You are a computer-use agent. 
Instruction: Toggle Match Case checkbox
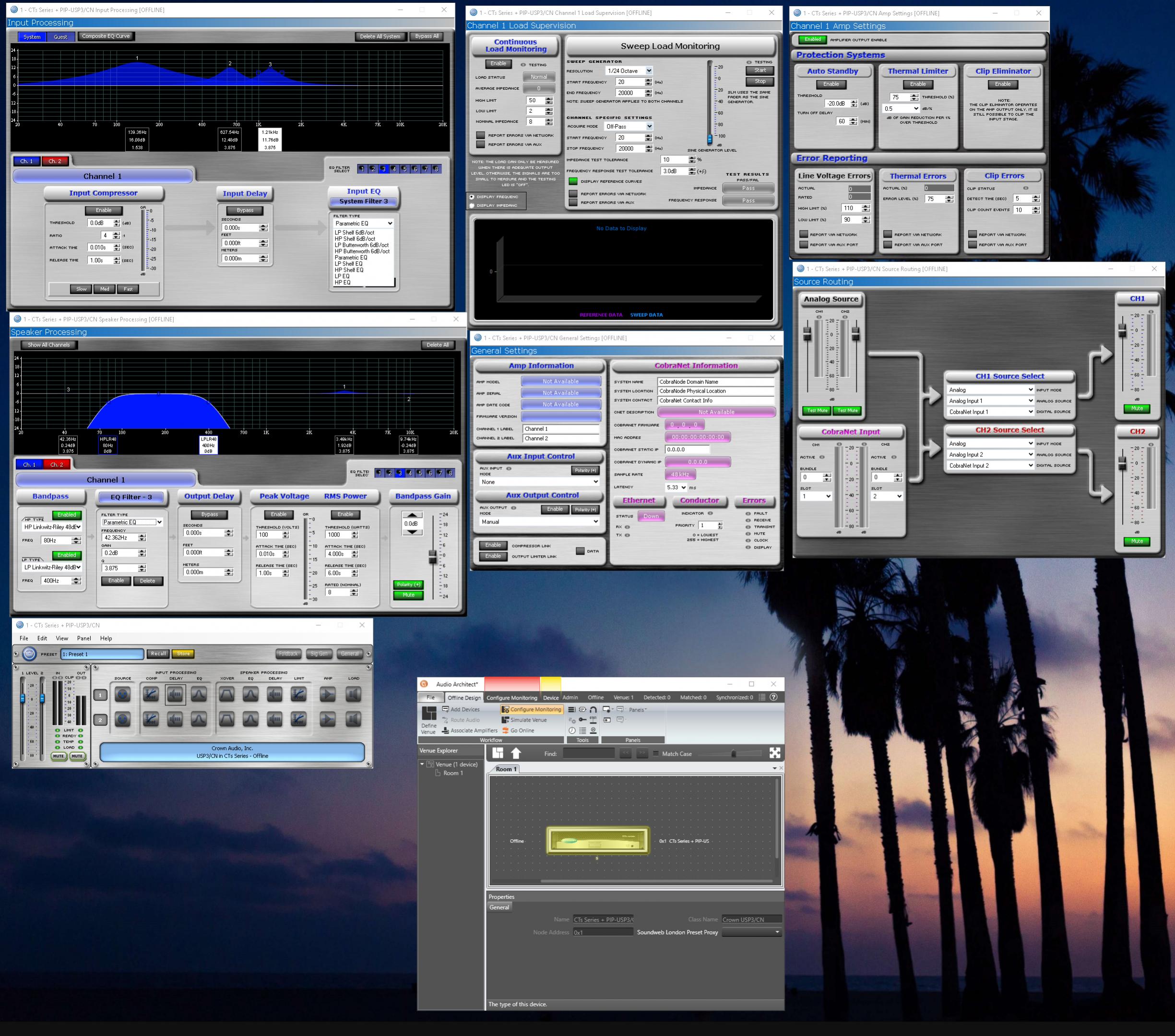[656, 754]
